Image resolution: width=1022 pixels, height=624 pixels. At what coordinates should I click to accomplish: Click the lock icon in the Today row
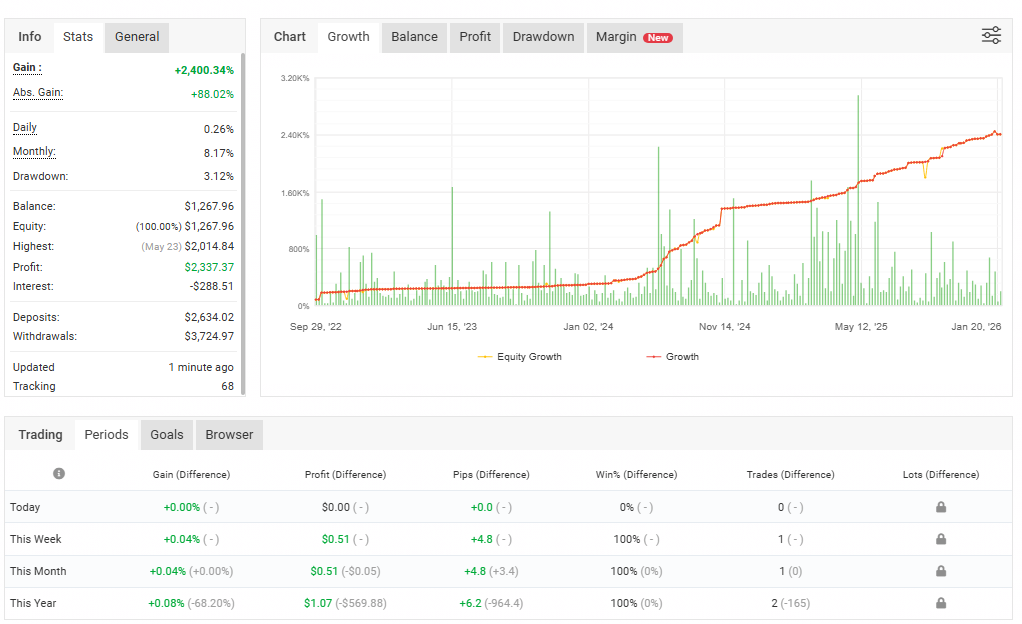(x=940, y=507)
